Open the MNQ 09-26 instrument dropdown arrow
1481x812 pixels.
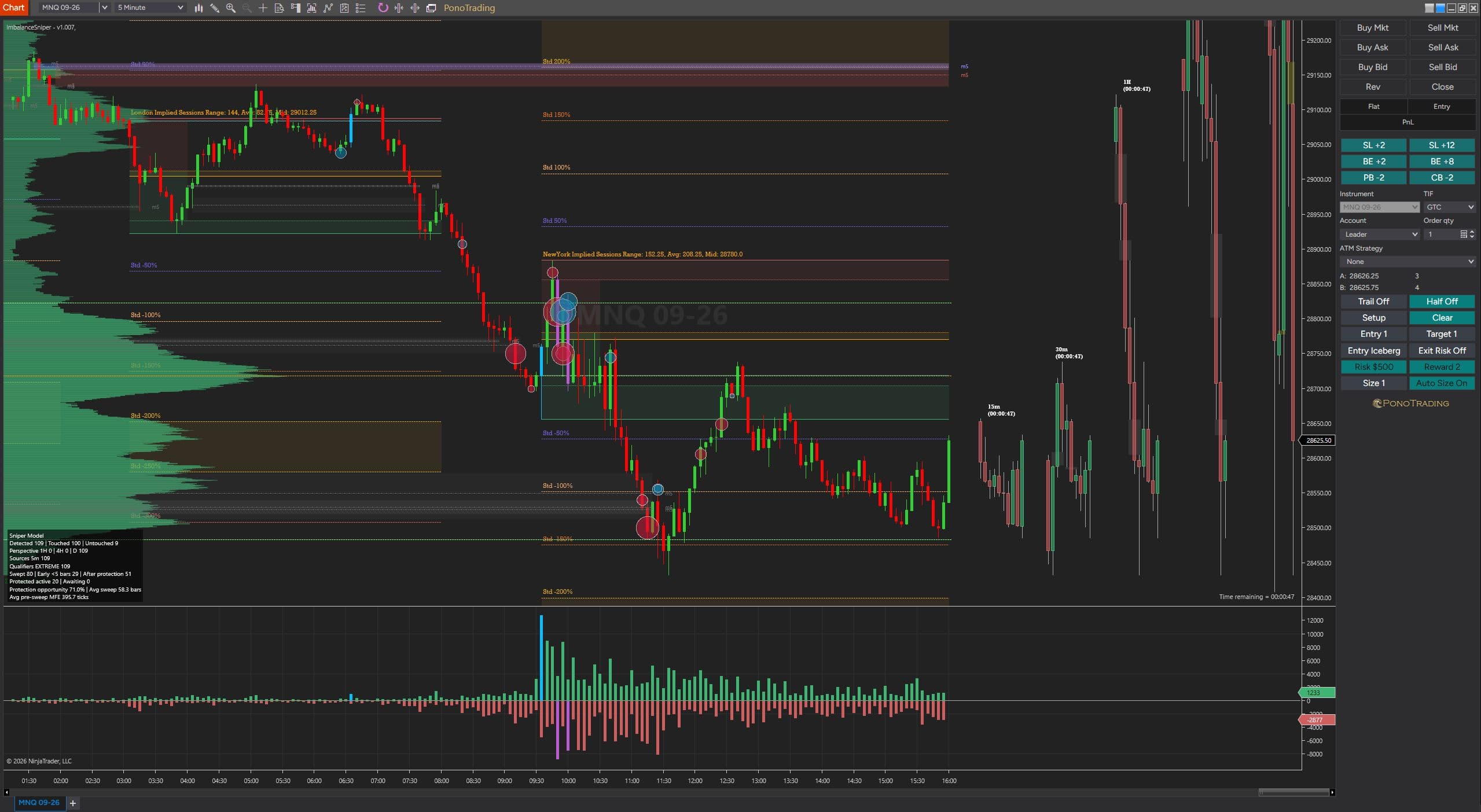point(104,8)
